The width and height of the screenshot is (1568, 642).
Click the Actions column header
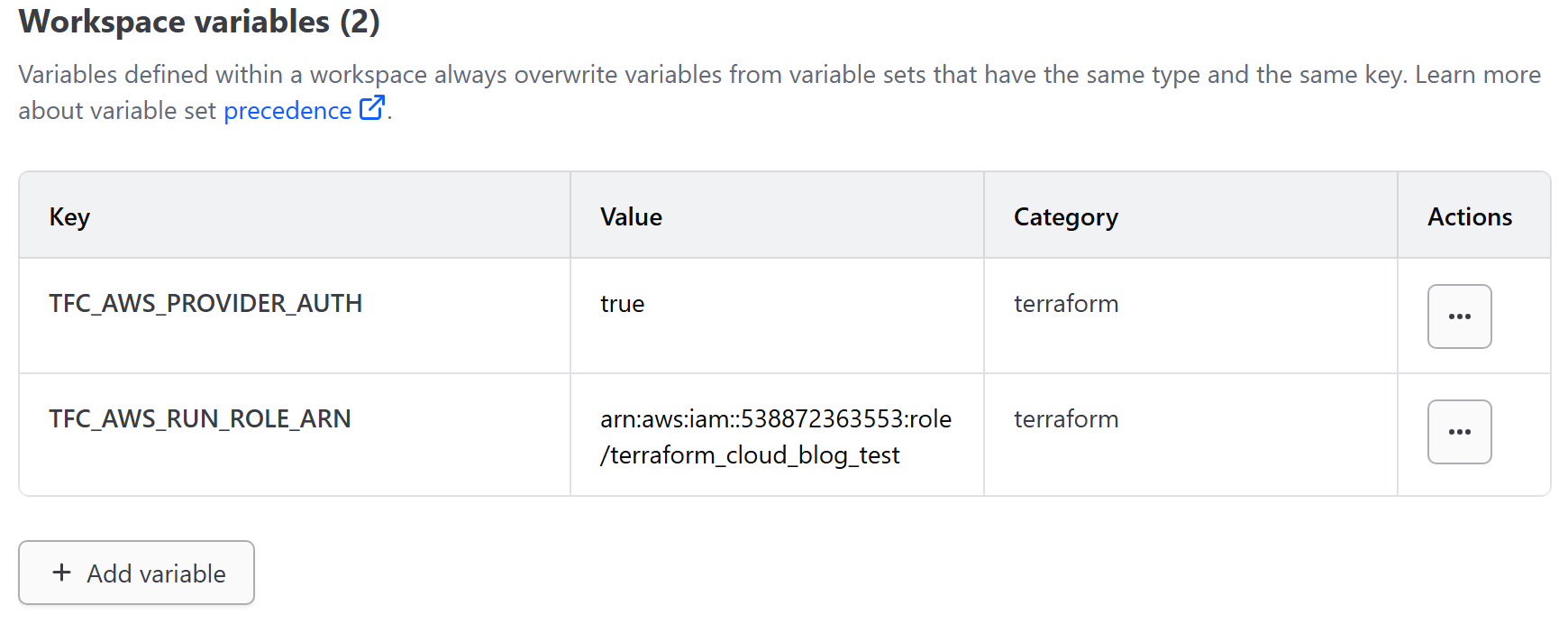pyautogui.click(x=1469, y=217)
